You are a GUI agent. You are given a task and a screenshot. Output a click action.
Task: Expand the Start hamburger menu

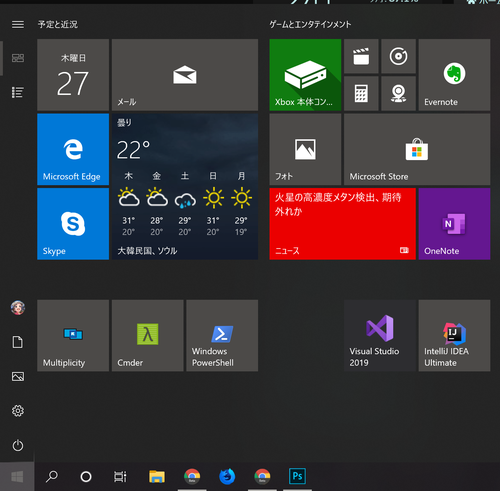pos(18,24)
